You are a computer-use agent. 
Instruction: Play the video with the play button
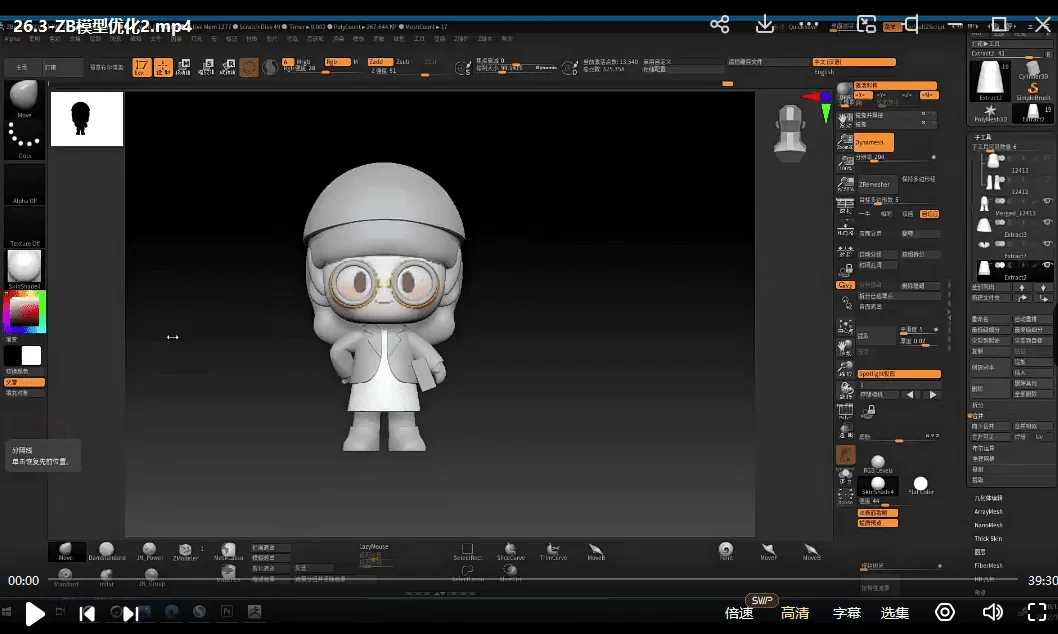(34, 613)
